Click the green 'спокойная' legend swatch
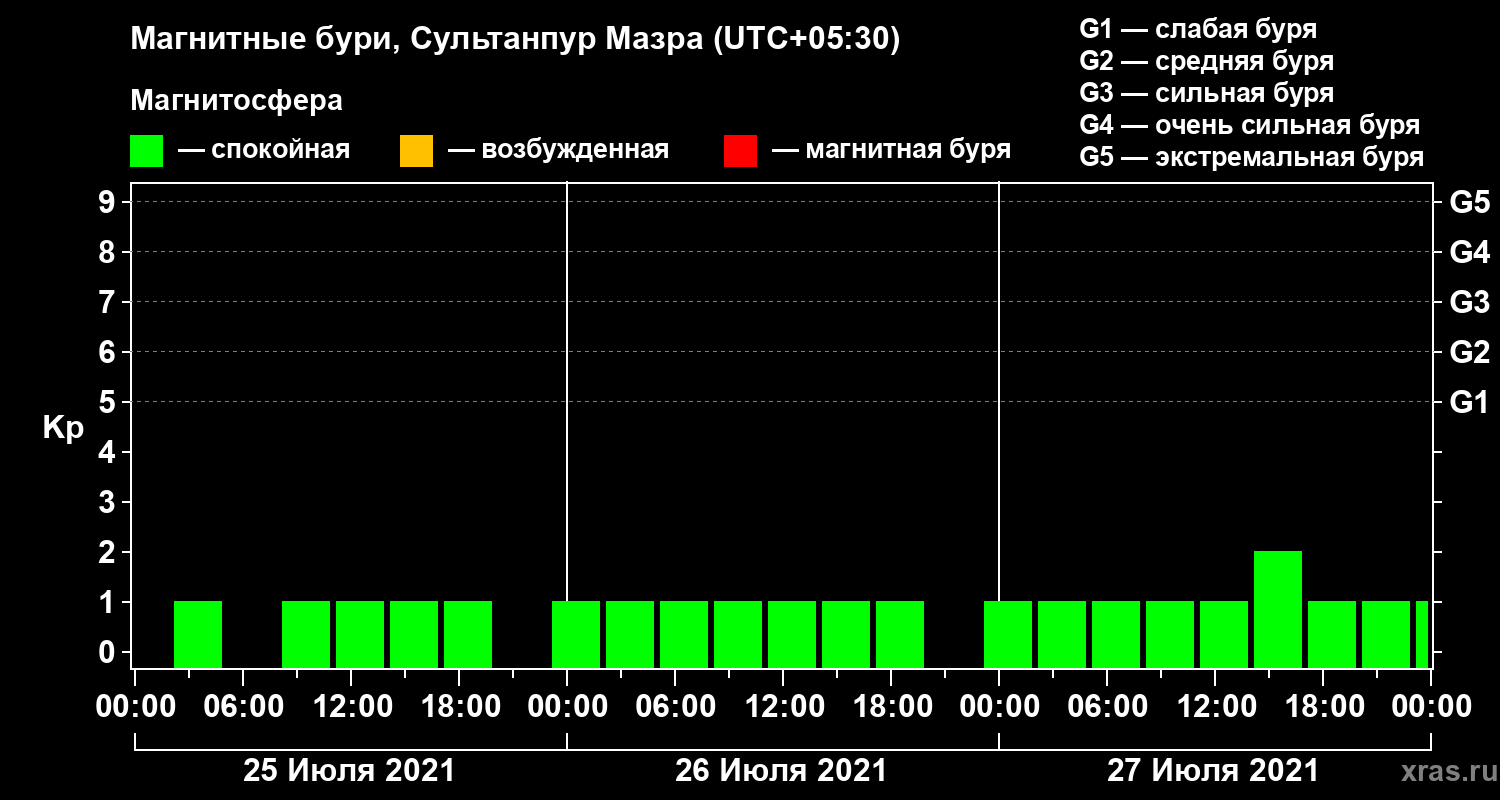 146,151
